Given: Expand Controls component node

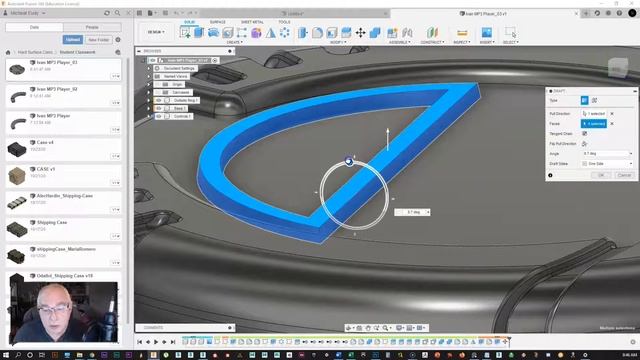Looking at the screenshot, I should pyautogui.click(x=149, y=116).
